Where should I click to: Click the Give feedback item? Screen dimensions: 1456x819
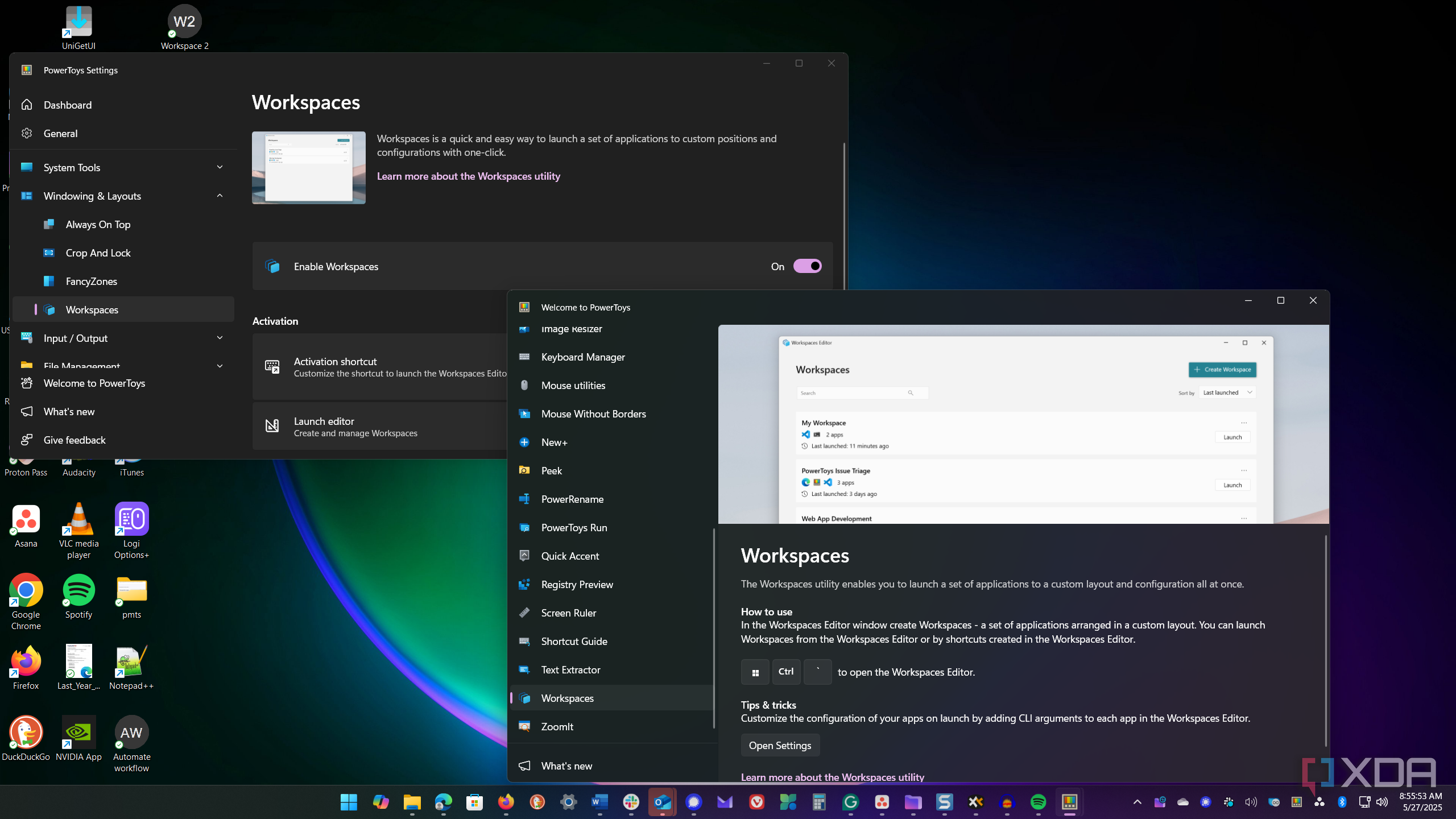(x=123, y=440)
